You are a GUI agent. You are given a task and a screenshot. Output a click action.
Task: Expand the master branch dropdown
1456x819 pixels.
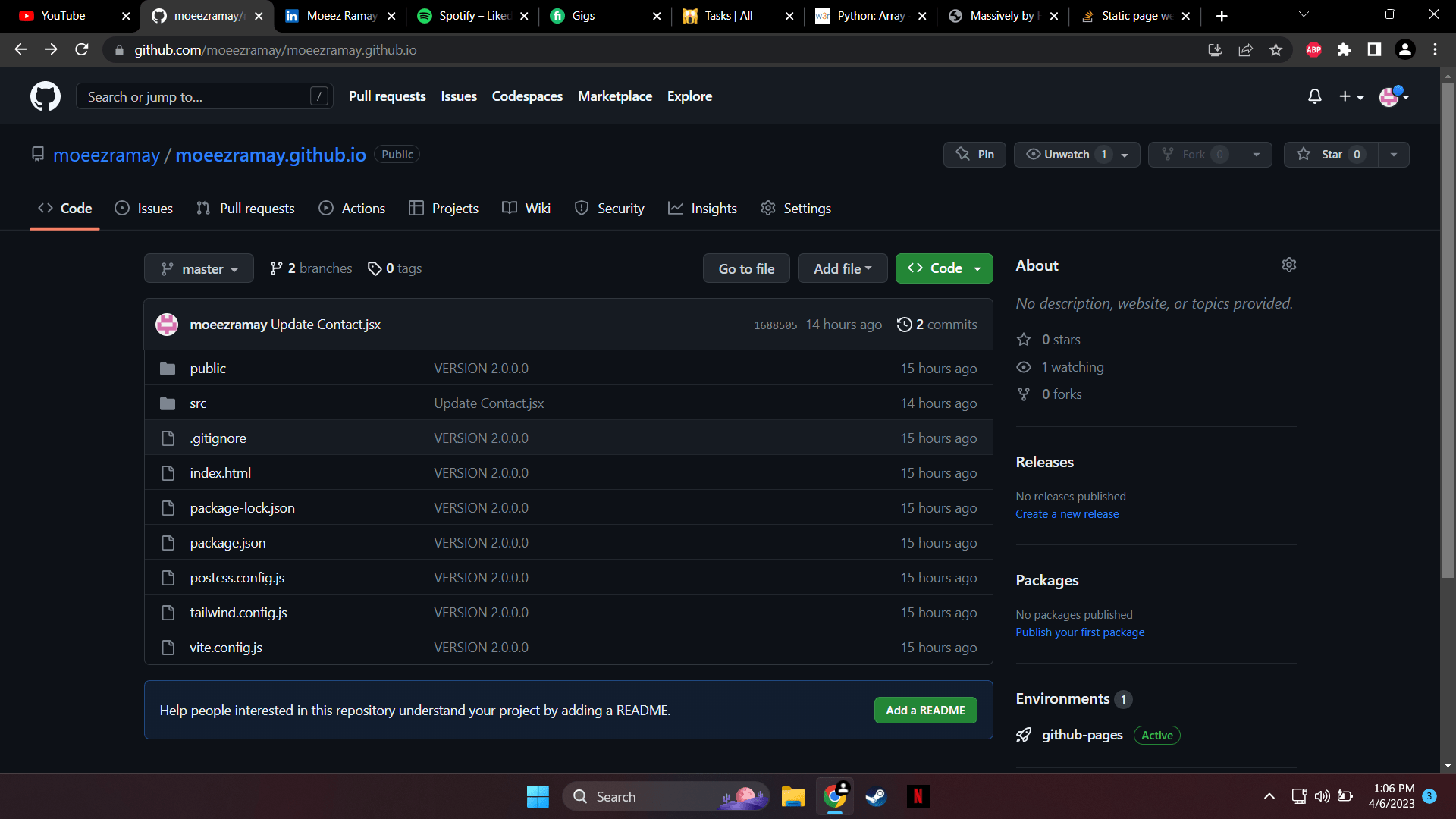(199, 268)
